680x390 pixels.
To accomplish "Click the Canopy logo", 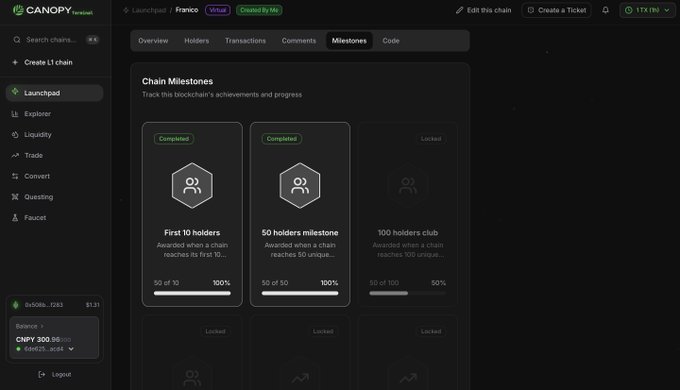I will coord(52,10).
